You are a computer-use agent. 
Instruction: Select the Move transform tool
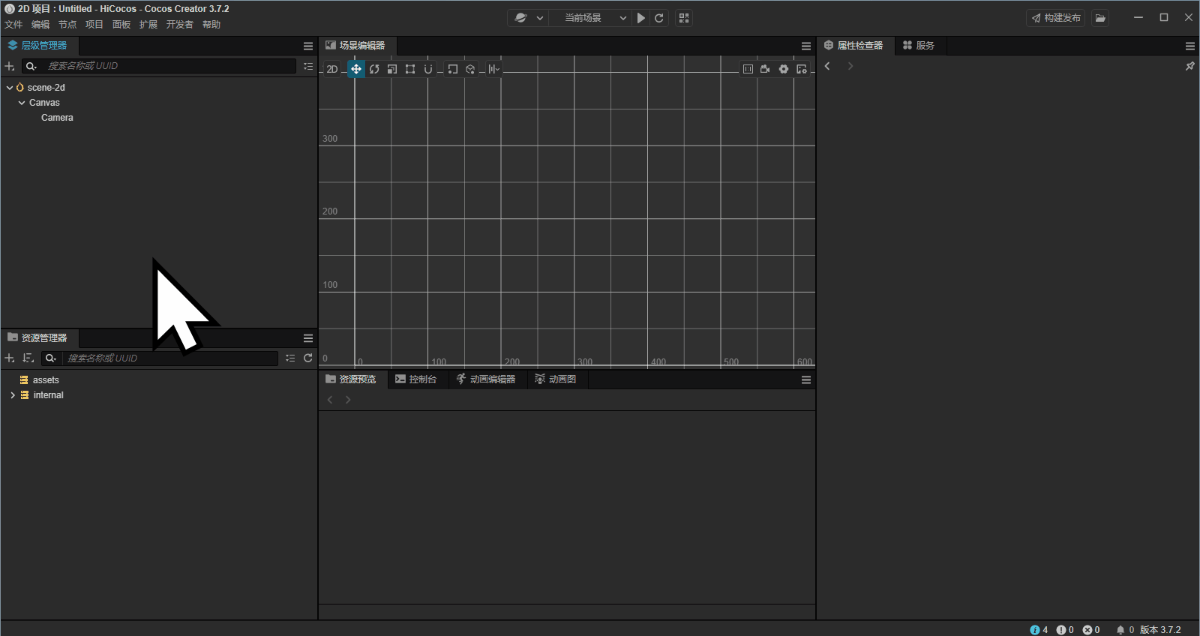[x=356, y=69]
